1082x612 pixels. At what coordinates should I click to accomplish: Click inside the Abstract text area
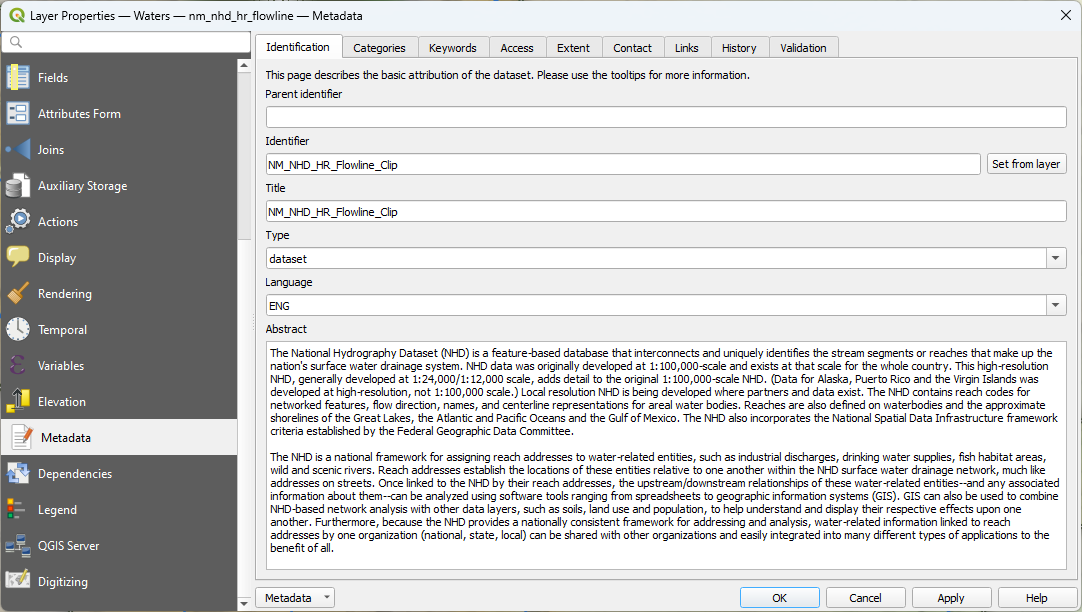coord(666,455)
